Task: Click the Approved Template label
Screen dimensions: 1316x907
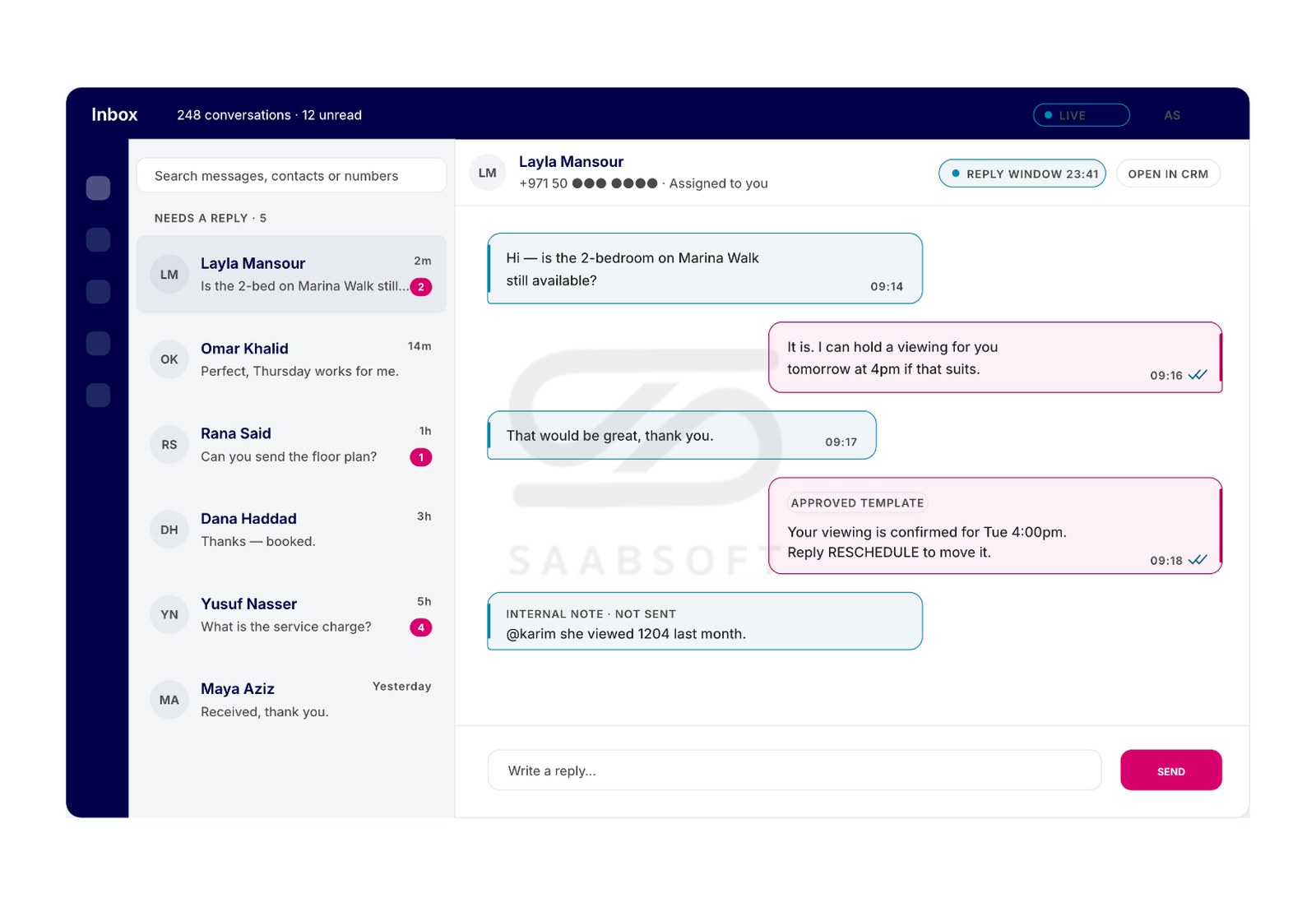Action: click(x=857, y=503)
